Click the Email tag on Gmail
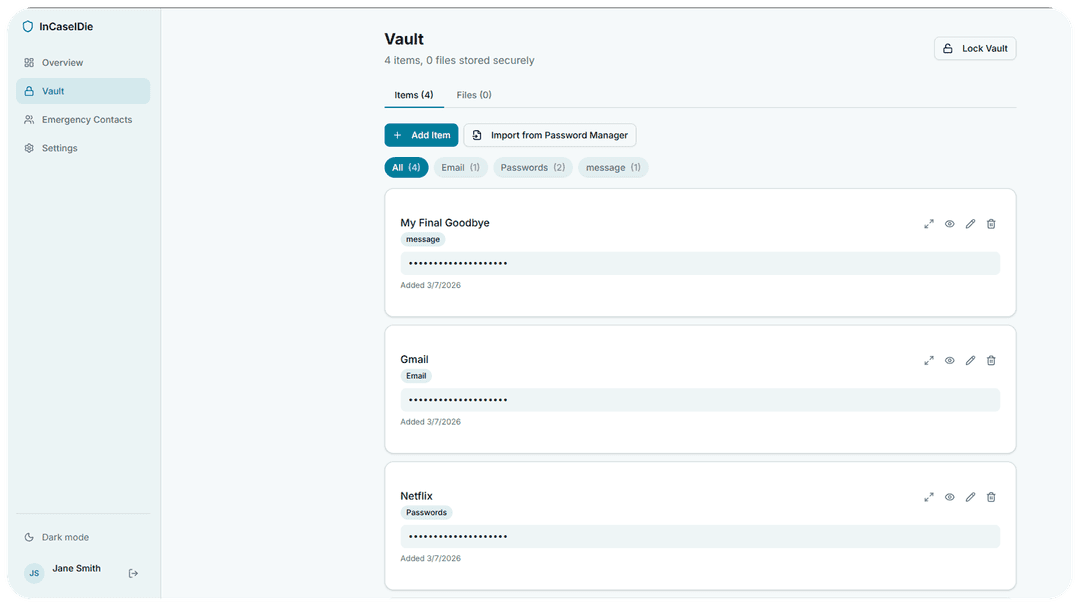 click(416, 376)
